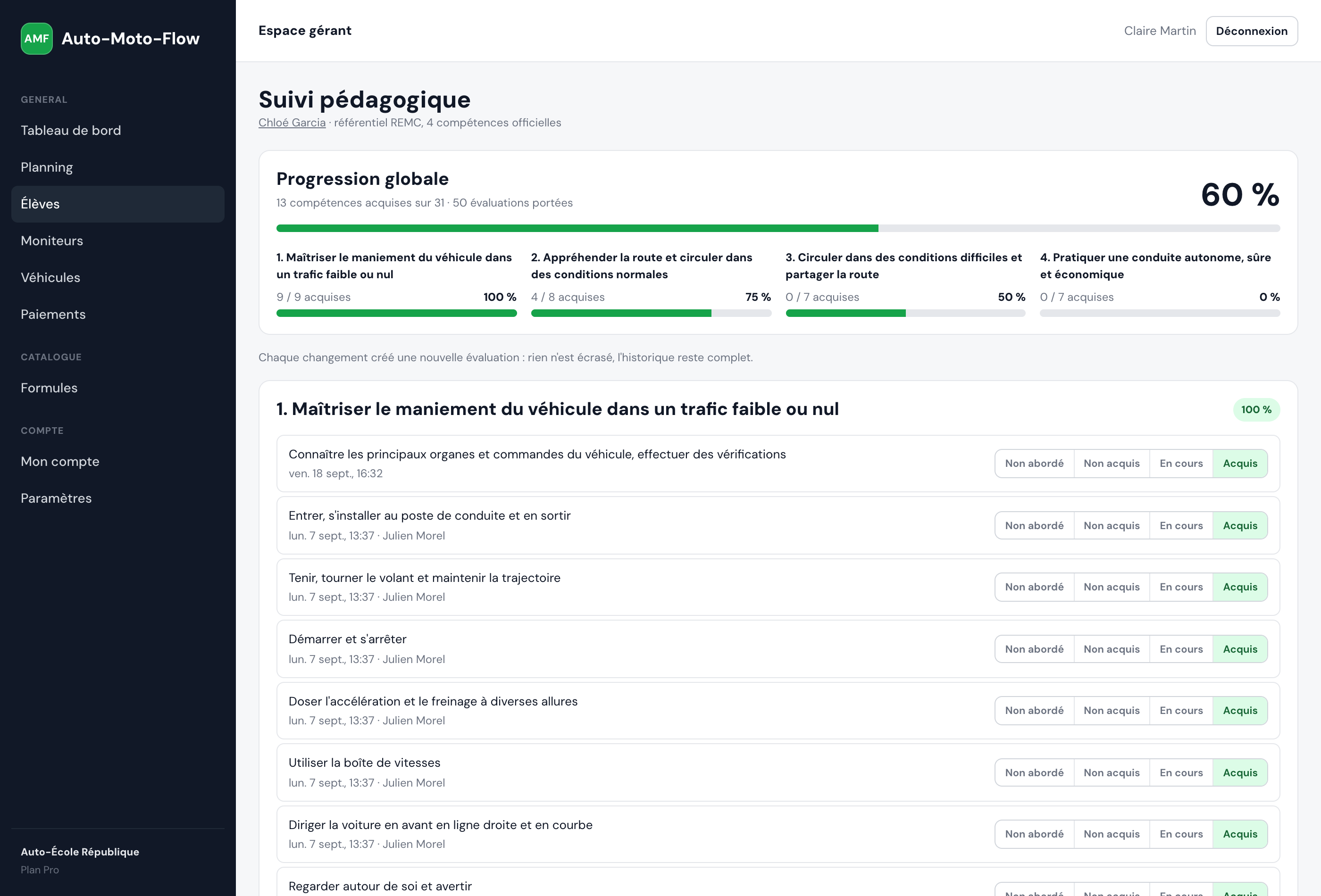The image size is (1321, 896).
Task: Click the Claire Martin user name
Action: pyautogui.click(x=1160, y=31)
